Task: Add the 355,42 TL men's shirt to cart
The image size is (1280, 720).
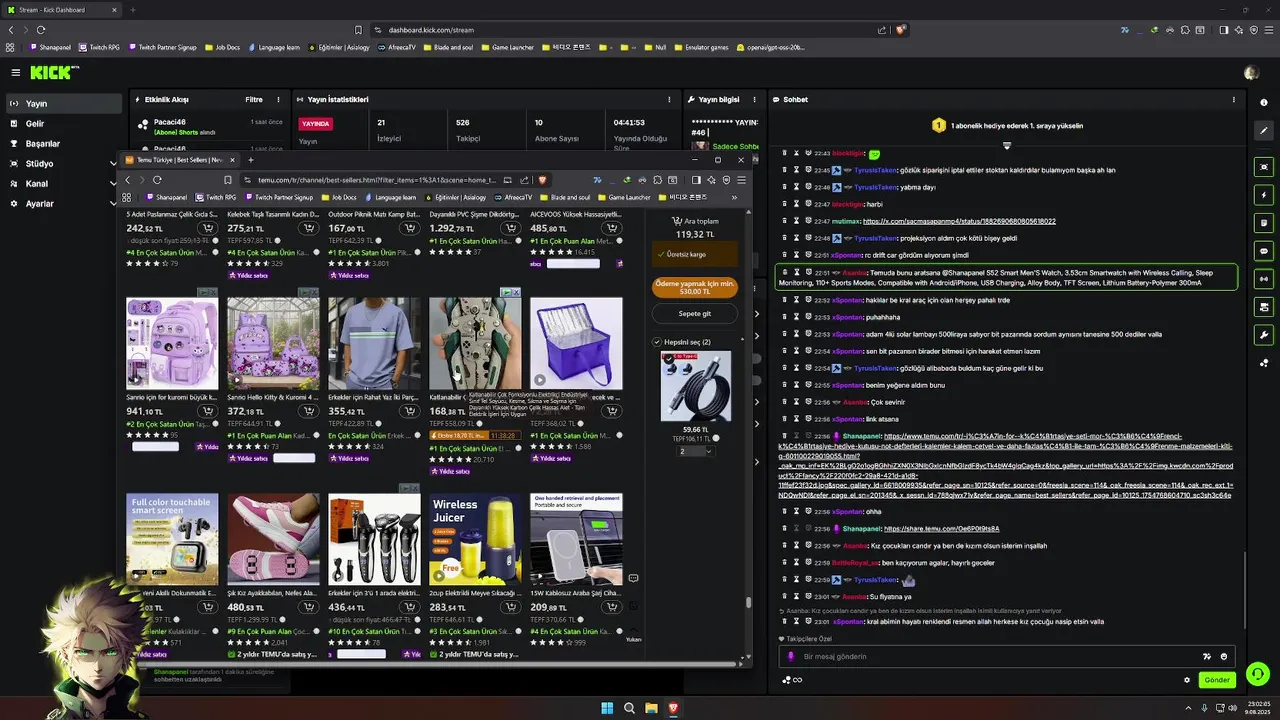Action: 409,411
